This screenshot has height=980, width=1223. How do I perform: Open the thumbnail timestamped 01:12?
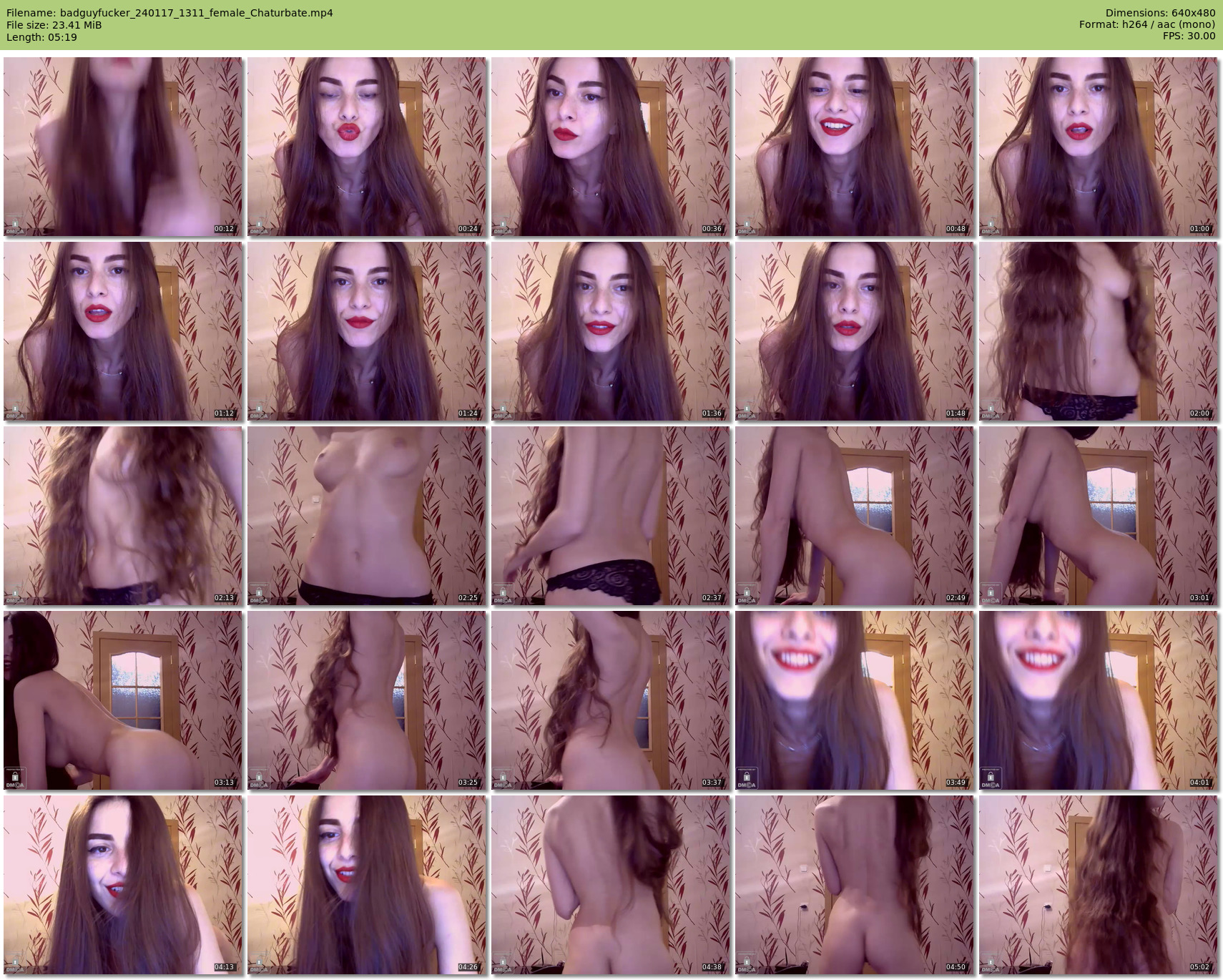tap(122, 331)
